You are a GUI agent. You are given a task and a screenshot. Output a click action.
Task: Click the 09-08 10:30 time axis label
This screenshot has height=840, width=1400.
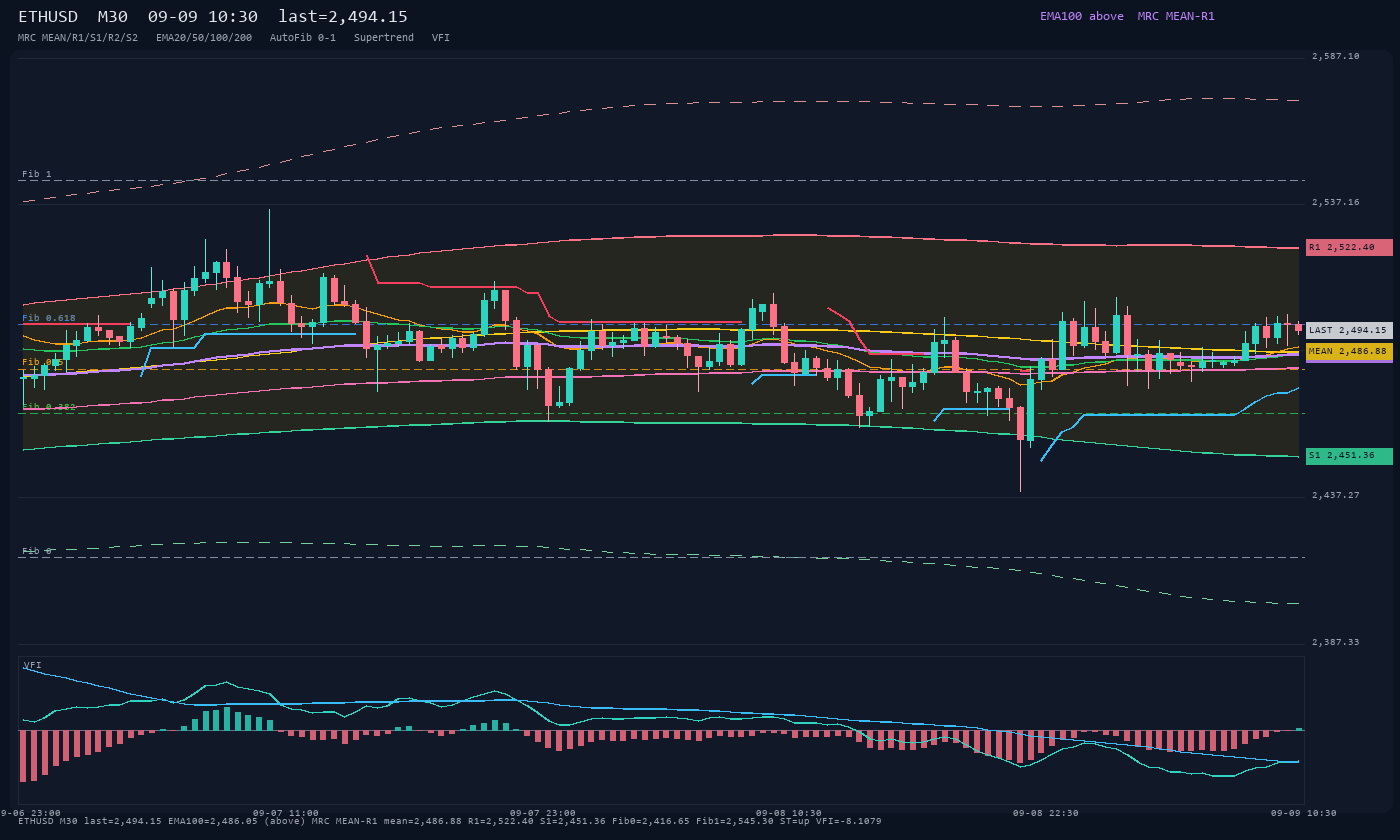click(789, 813)
